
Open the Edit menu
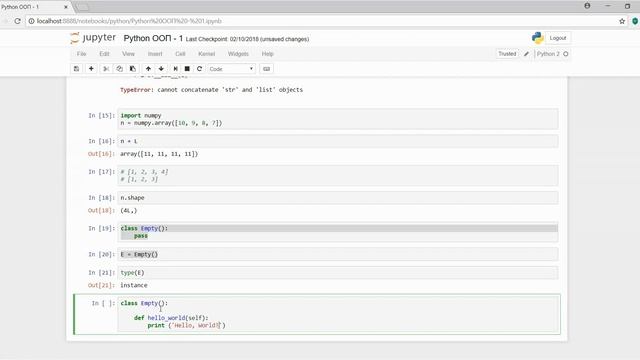(x=104, y=54)
